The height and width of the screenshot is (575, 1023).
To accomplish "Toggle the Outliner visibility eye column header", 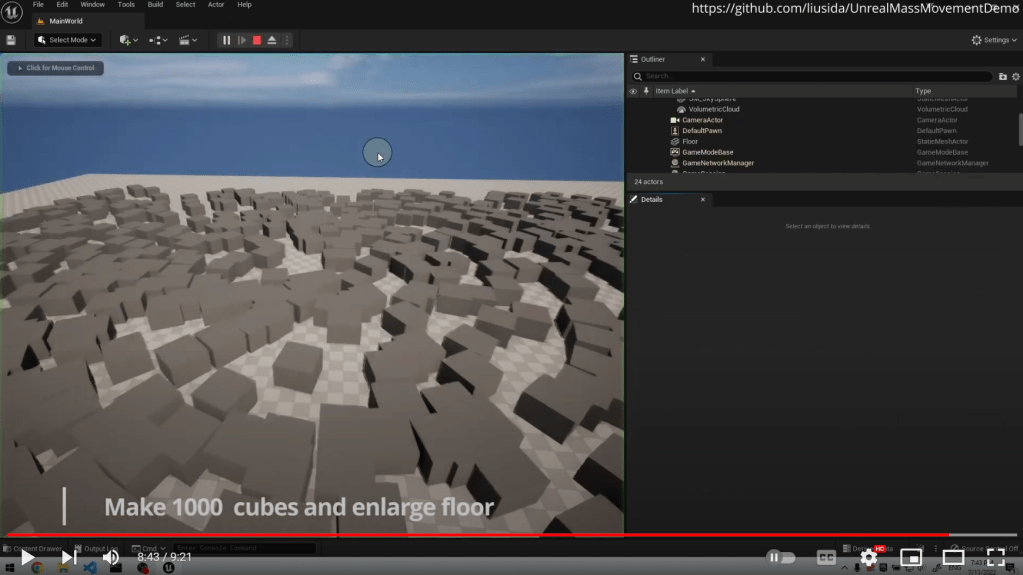I will pyautogui.click(x=632, y=91).
